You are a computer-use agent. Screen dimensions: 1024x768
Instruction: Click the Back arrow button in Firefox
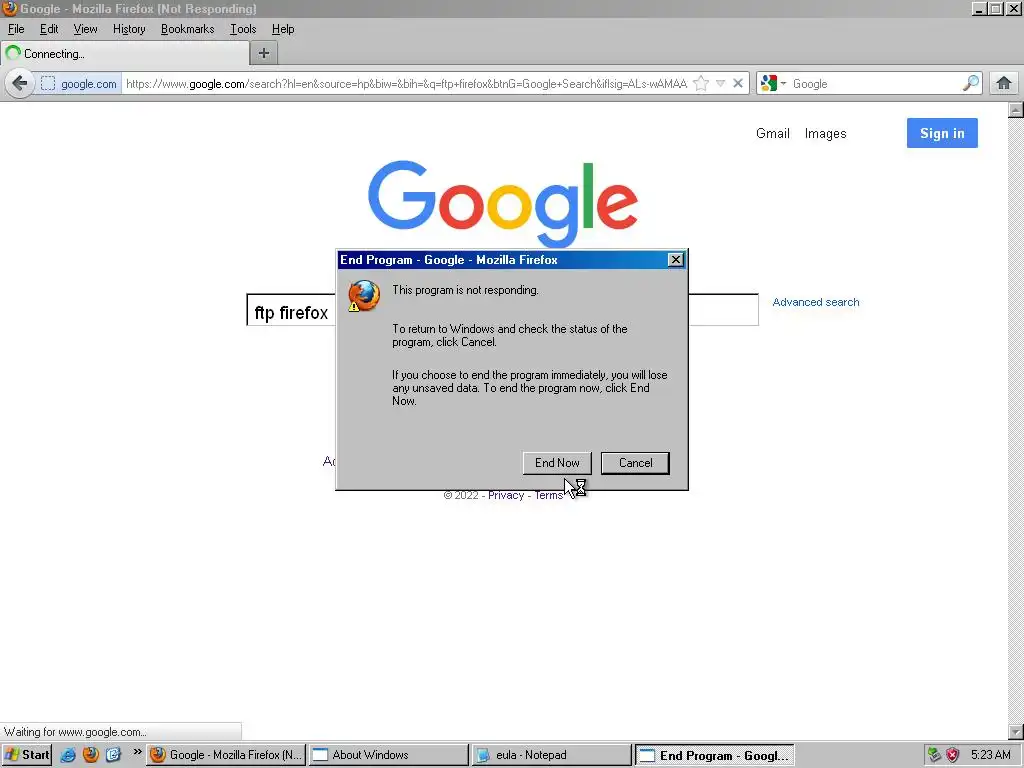click(x=20, y=84)
